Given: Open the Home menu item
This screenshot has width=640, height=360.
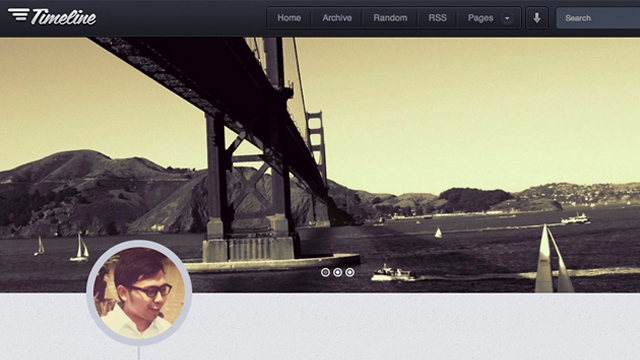Looking at the screenshot, I should tap(289, 18).
